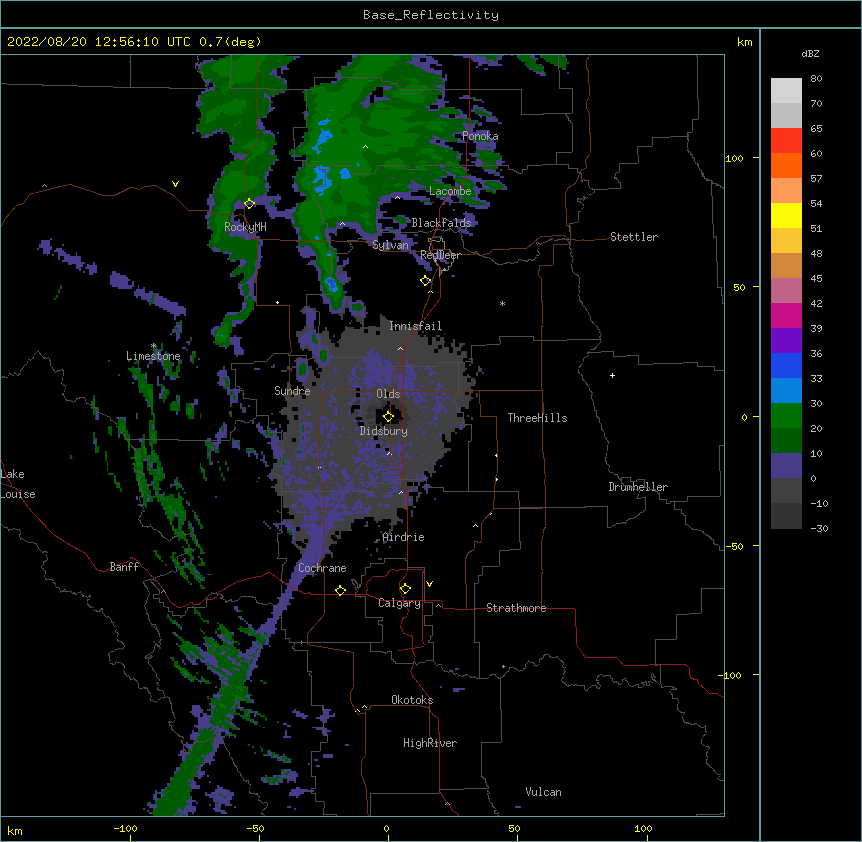Viewport: 862px width, 842px height.
Task: Click the Stettler town label
Action: pyautogui.click(x=634, y=237)
